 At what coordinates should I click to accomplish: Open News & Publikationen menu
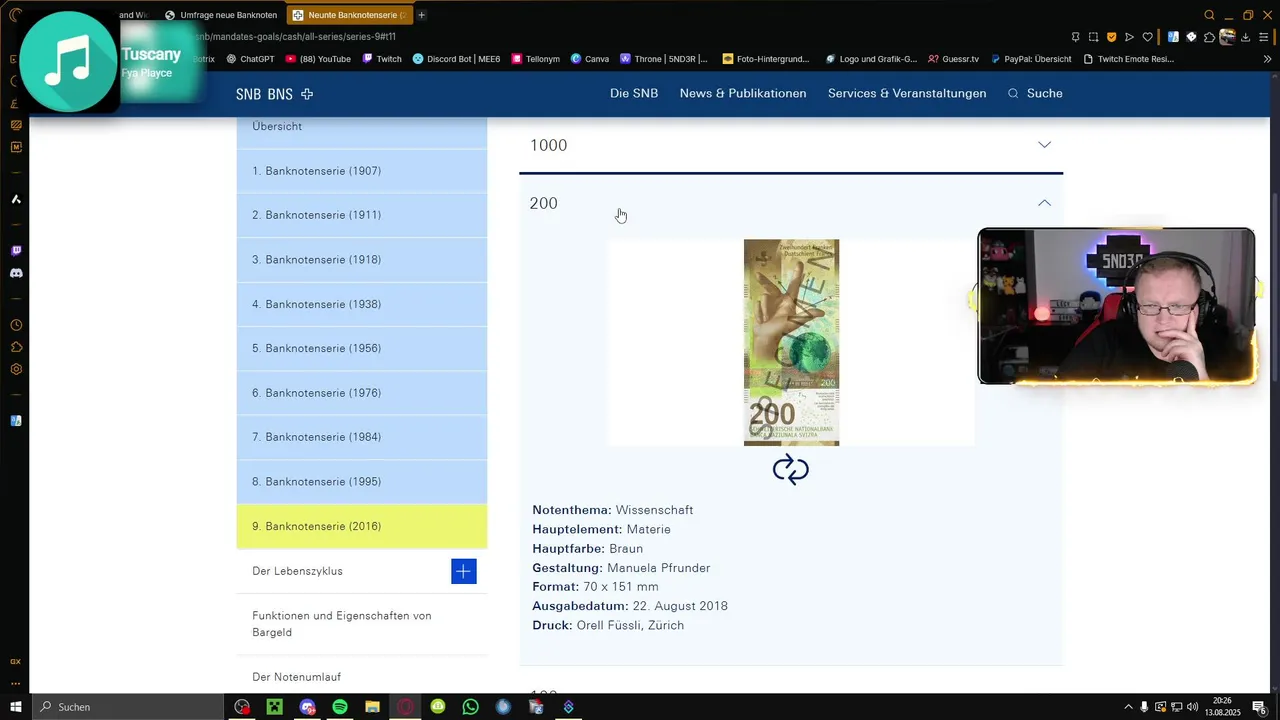click(743, 93)
